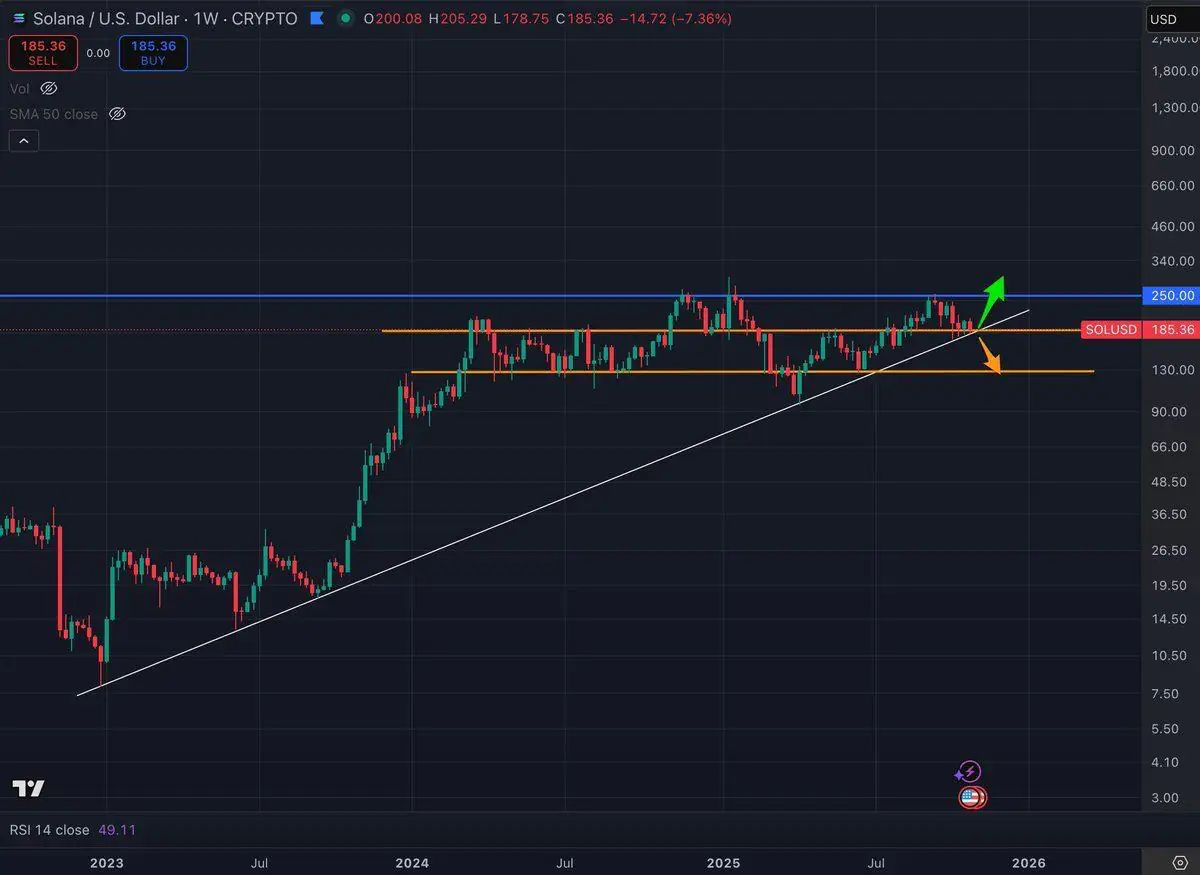
Task: Open the USD currency selector
Action: pos(1163,18)
